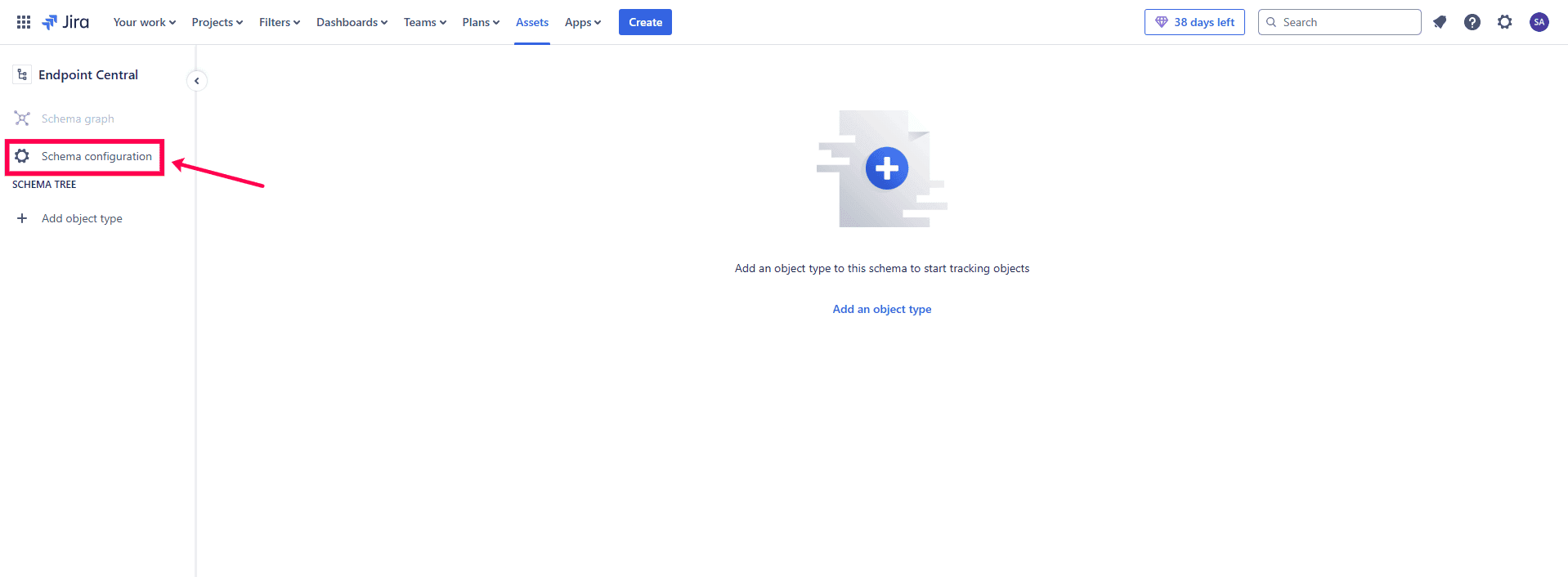The height and width of the screenshot is (577, 1568).
Task: Collapse the sidebar with the chevron
Action: [x=197, y=81]
